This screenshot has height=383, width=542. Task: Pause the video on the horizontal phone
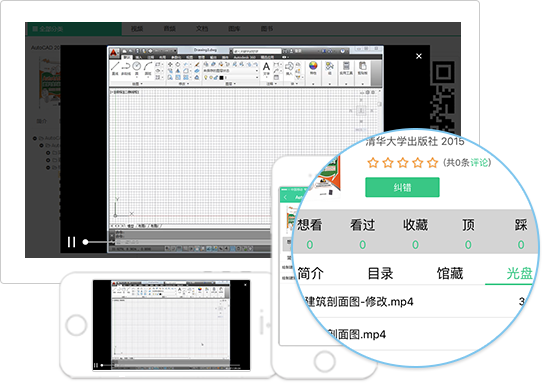pyautogui.click(x=96, y=365)
